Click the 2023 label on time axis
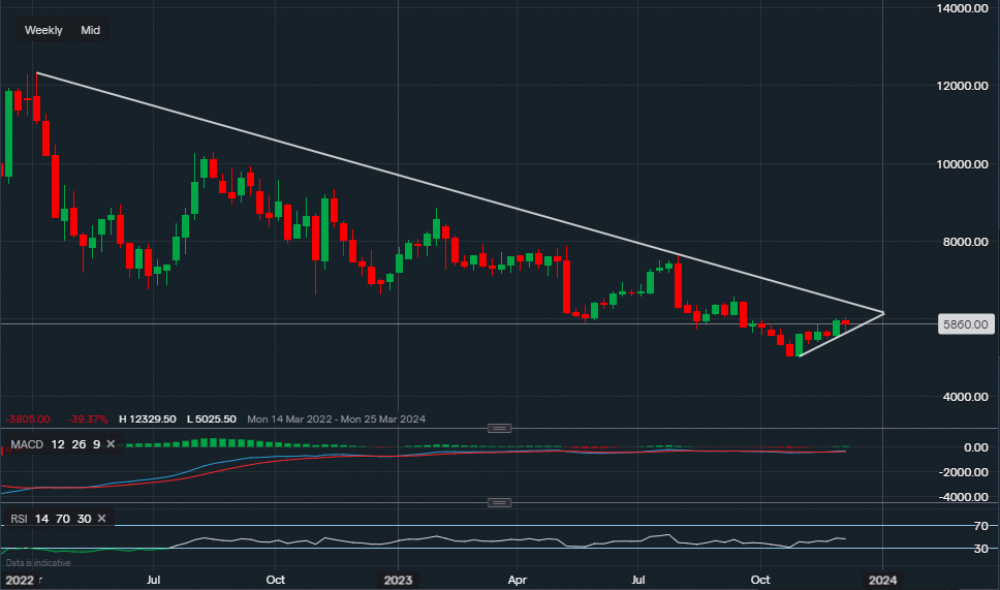This screenshot has height=590, width=1000. tap(398, 579)
